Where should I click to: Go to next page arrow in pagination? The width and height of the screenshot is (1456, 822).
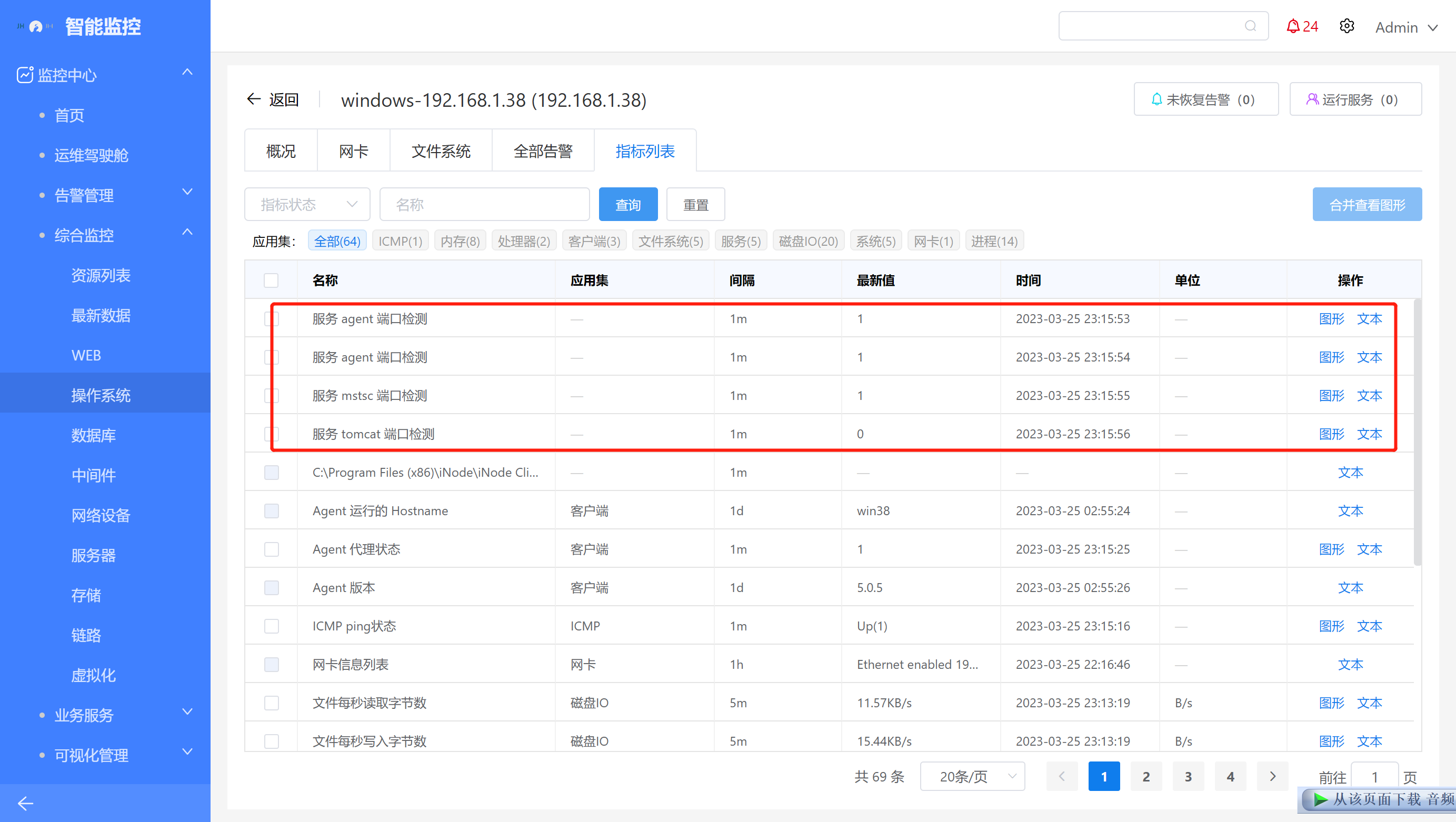(1272, 776)
